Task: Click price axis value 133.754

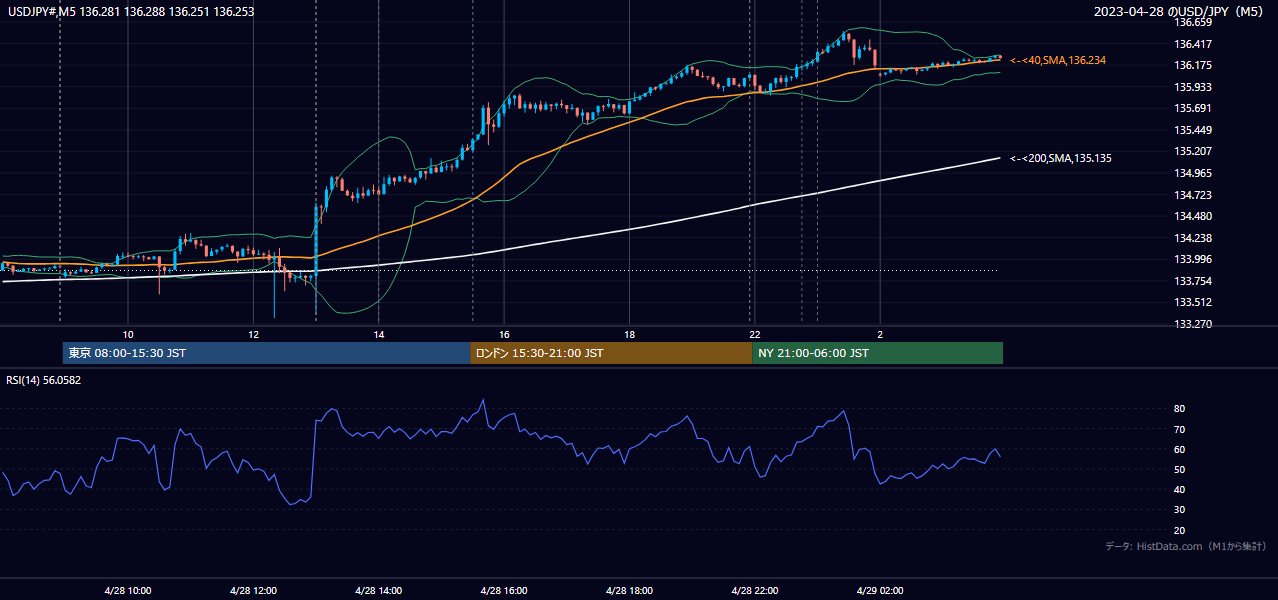Action: pos(1193,281)
